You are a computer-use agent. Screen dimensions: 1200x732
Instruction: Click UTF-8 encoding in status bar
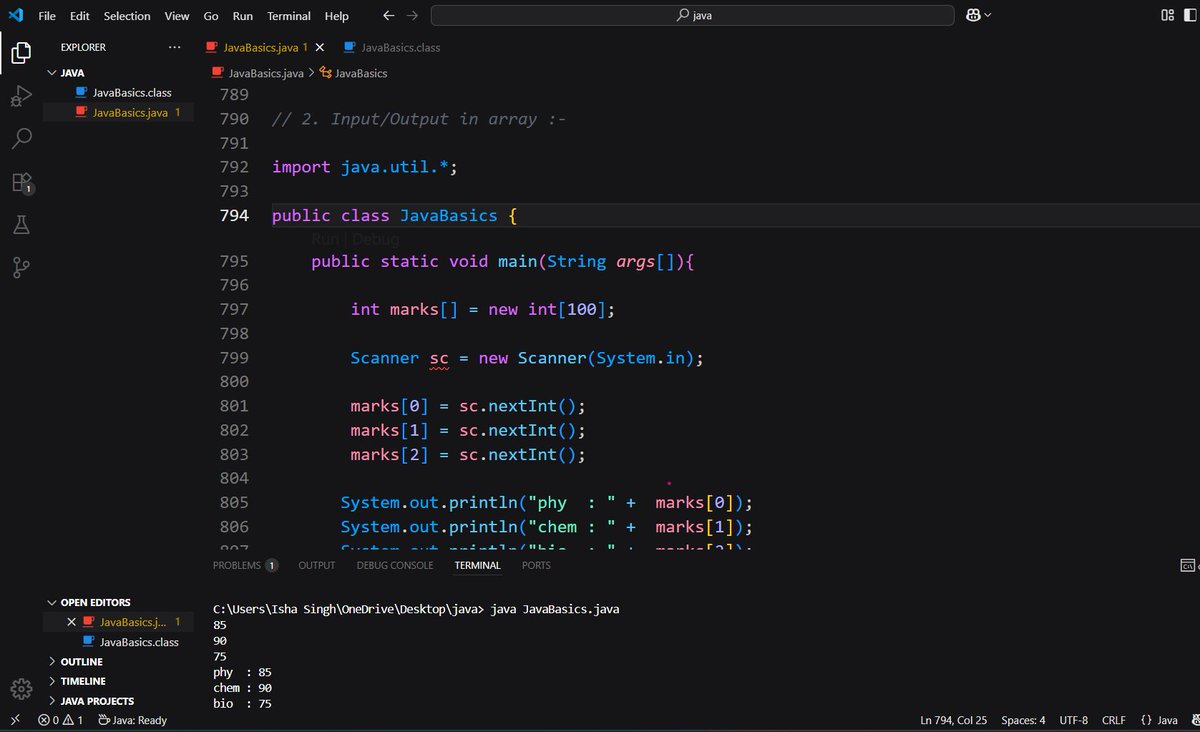click(1074, 720)
